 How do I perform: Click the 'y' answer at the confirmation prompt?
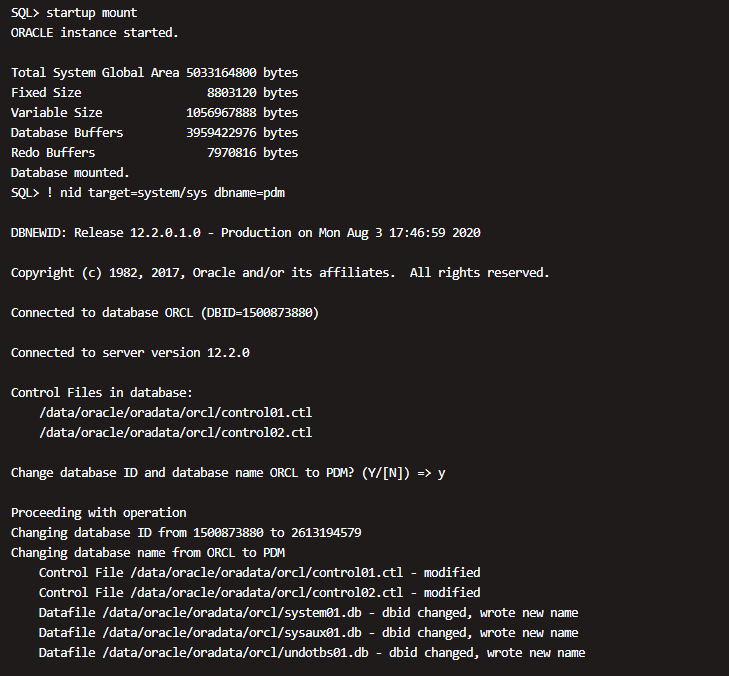442,472
